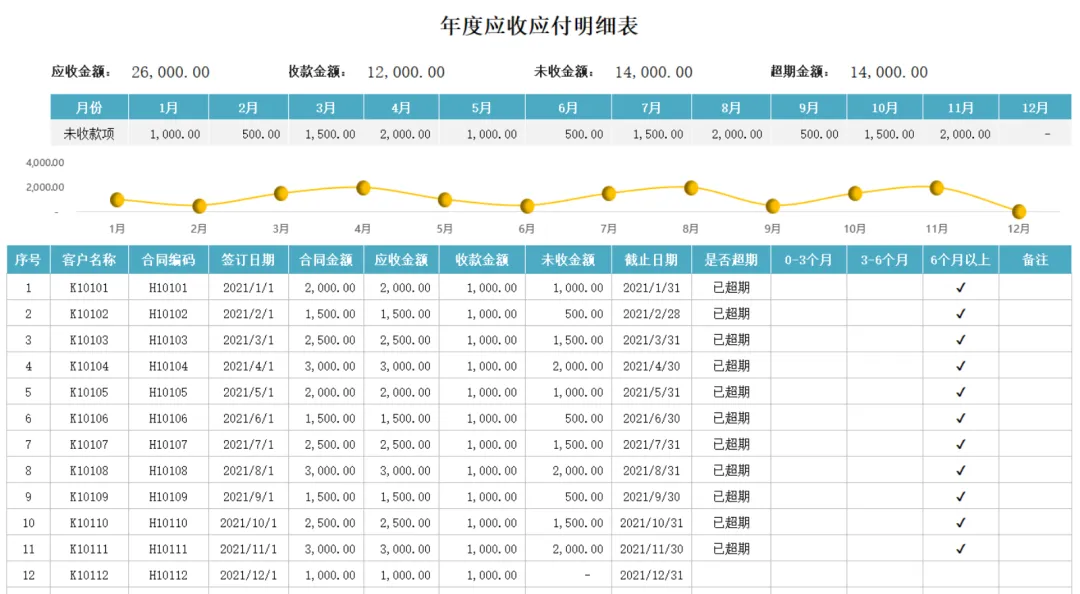Image resolution: width=1080 pixels, height=594 pixels.
Task: Click the checkmark in K10102 row
Action: (x=961, y=314)
